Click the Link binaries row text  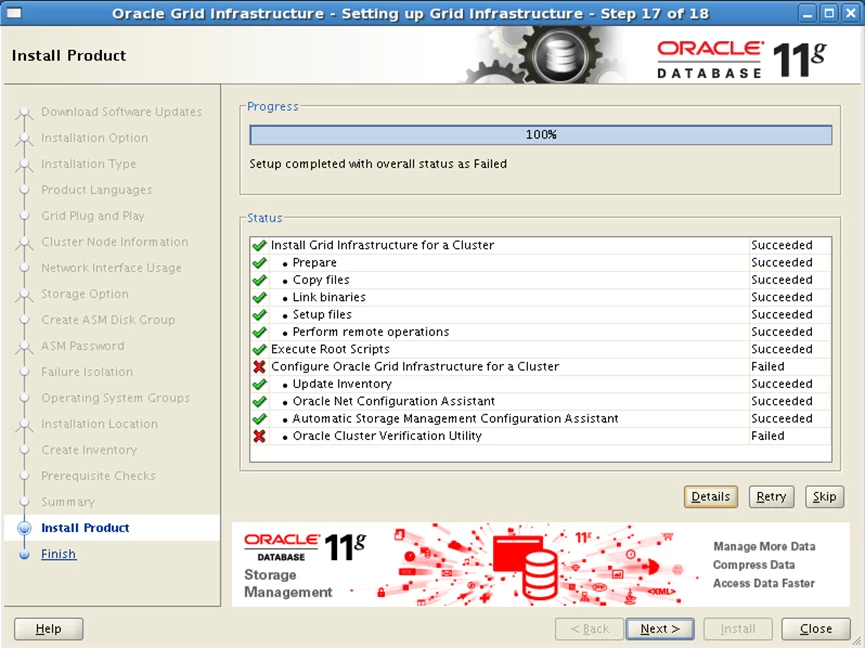tap(329, 297)
